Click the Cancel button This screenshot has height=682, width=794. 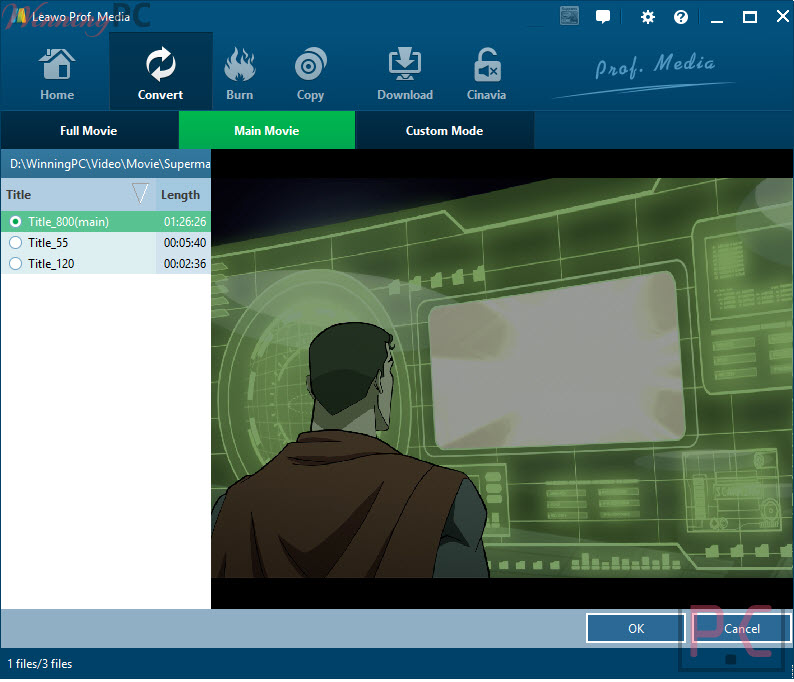coord(742,628)
